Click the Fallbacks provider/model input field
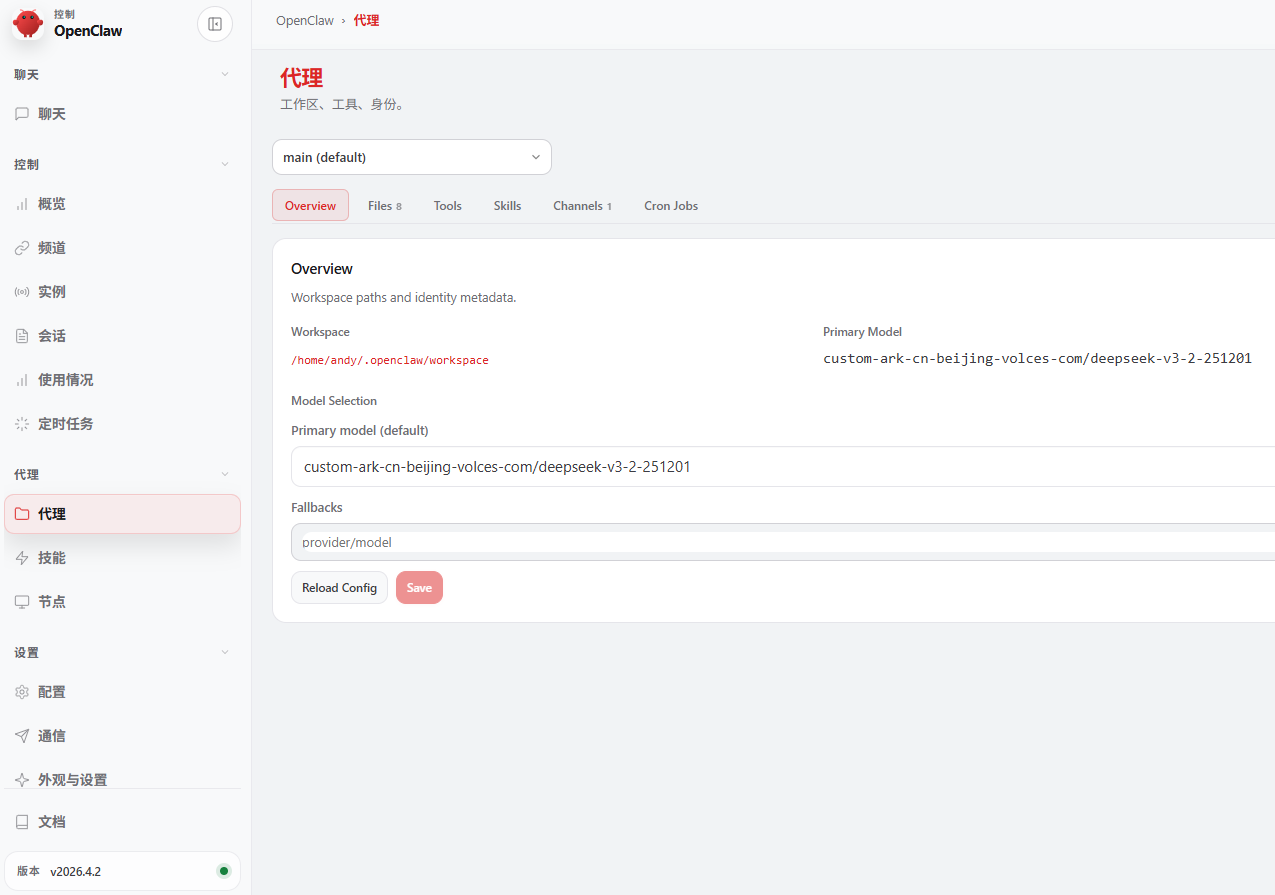The image size is (1275, 895). coord(780,542)
